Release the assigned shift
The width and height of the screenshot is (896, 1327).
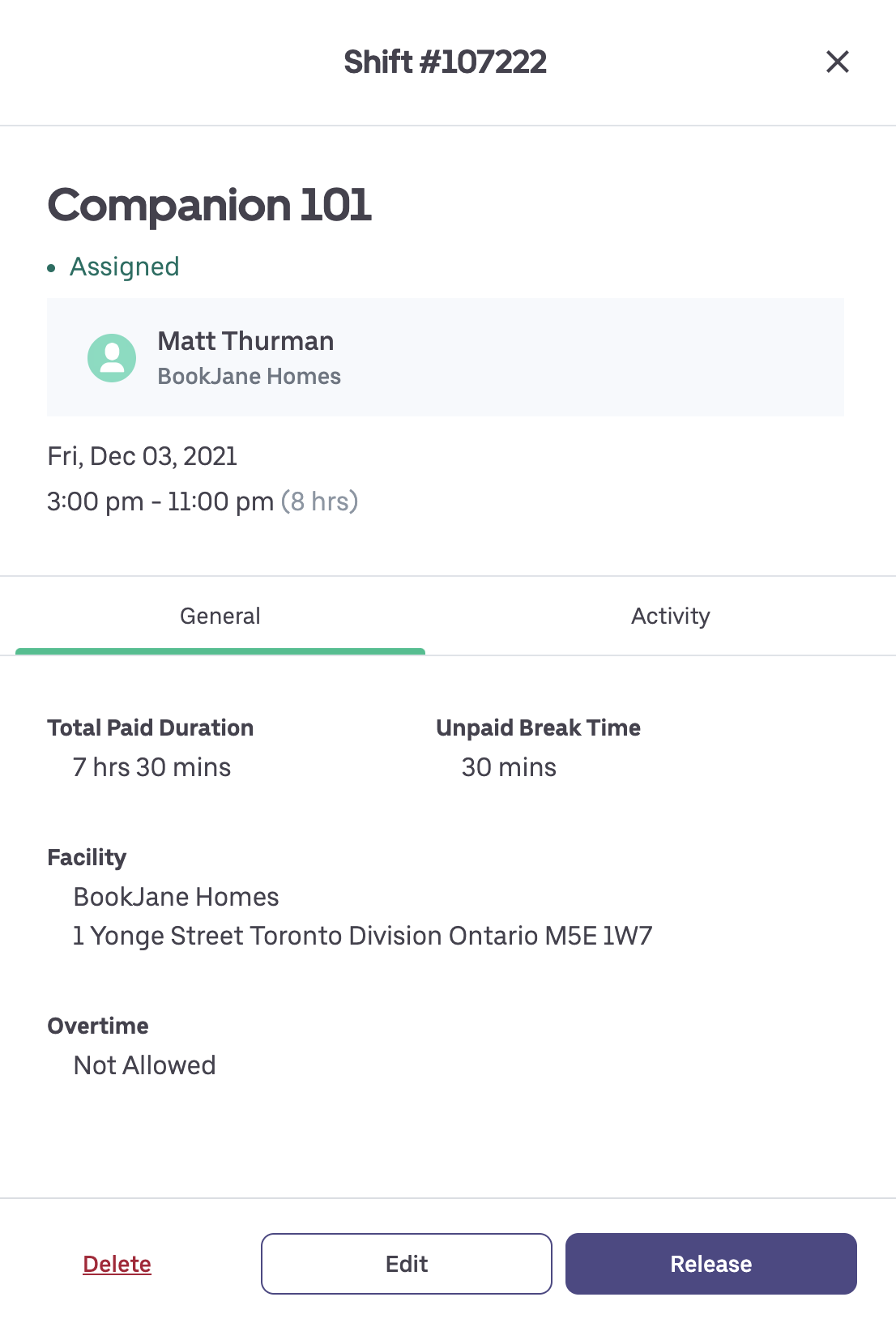[710, 1264]
